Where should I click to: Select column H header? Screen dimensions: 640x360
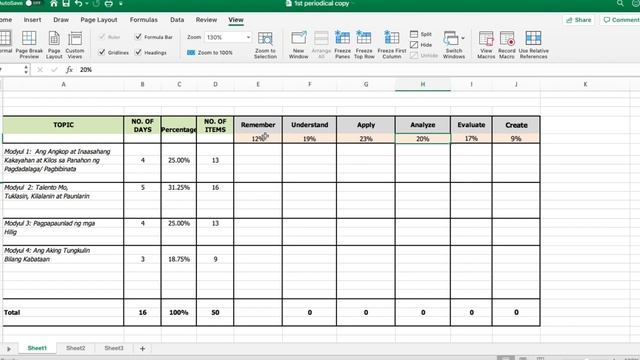click(423, 84)
